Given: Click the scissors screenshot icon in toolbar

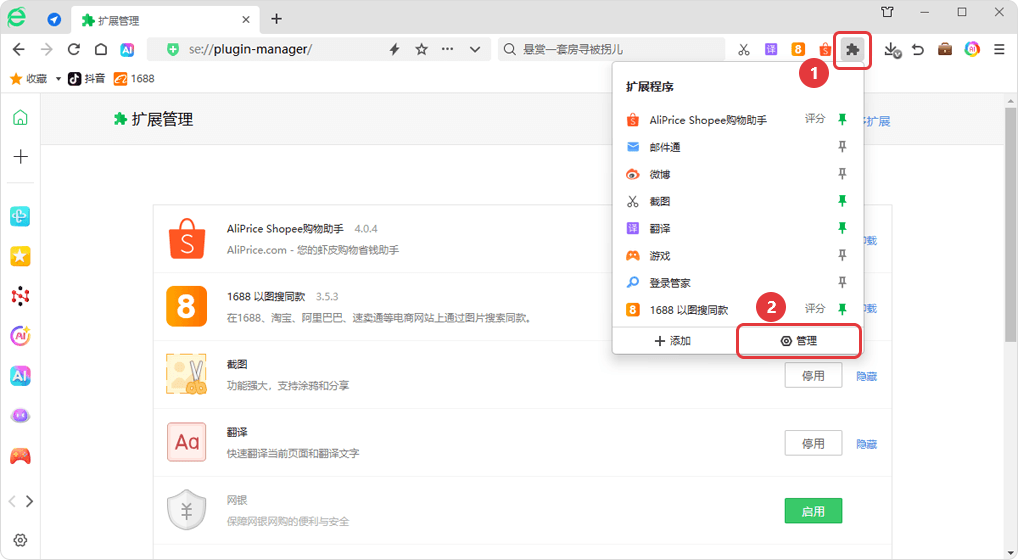Looking at the screenshot, I should [x=744, y=49].
